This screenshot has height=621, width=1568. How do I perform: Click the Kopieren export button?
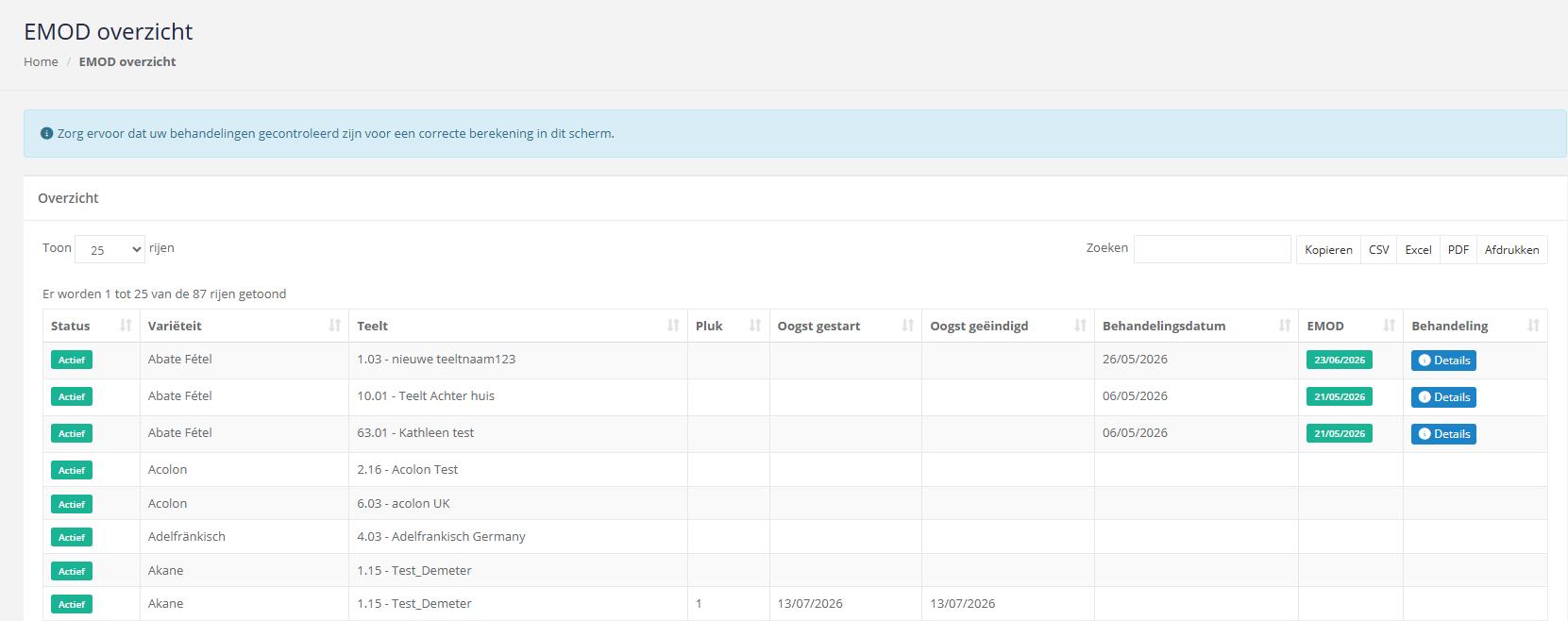[1328, 250]
